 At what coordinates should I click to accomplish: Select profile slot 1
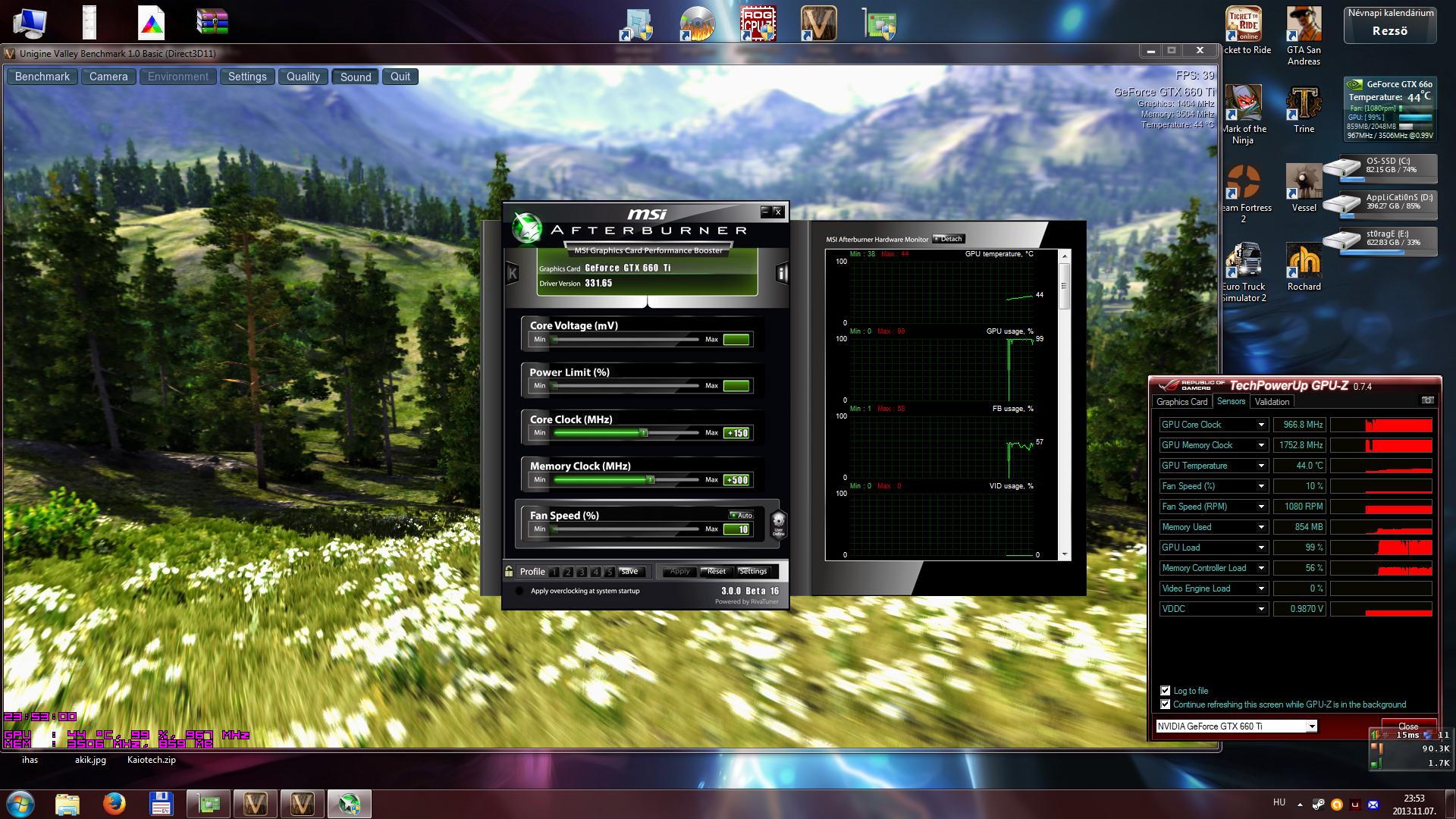tap(554, 572)
